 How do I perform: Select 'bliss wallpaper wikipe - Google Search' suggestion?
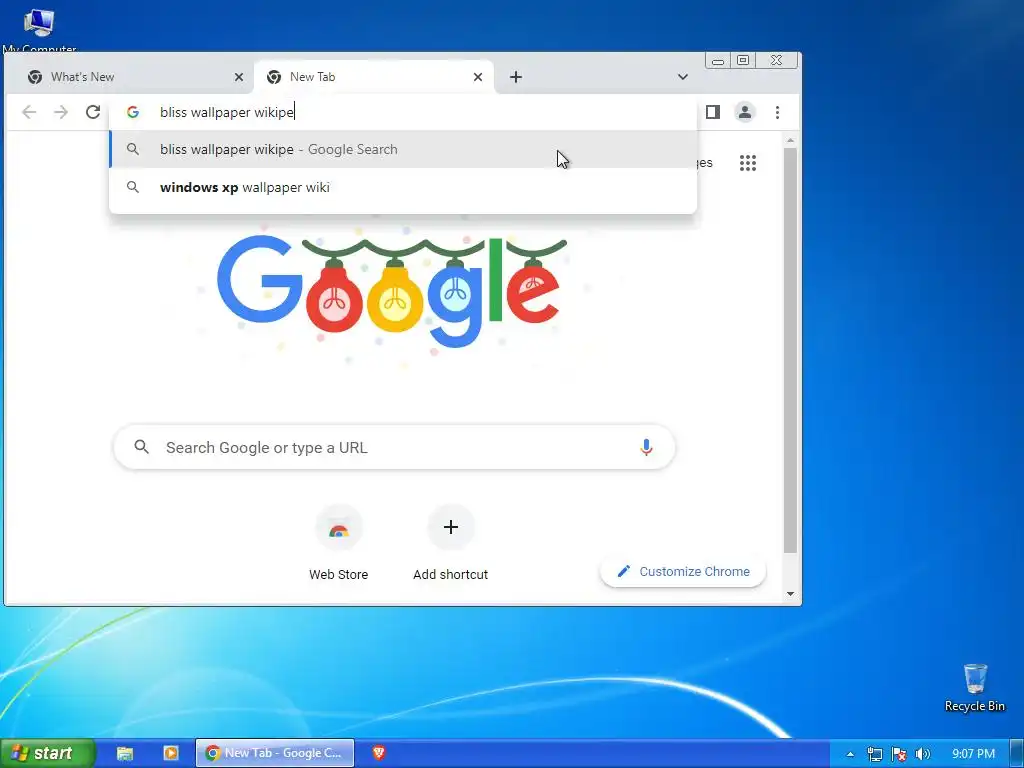pos(403,150)
